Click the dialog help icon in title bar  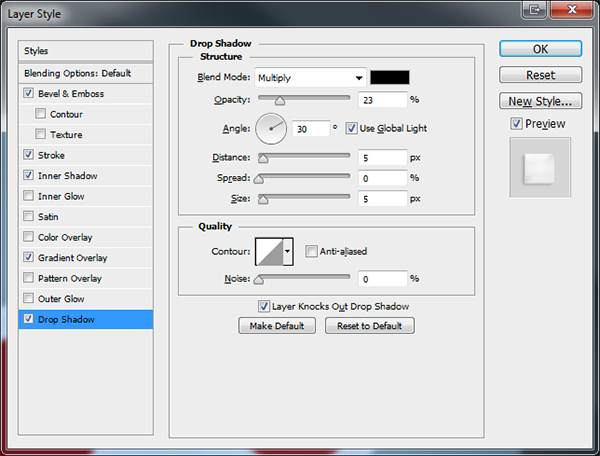[535, 9]
